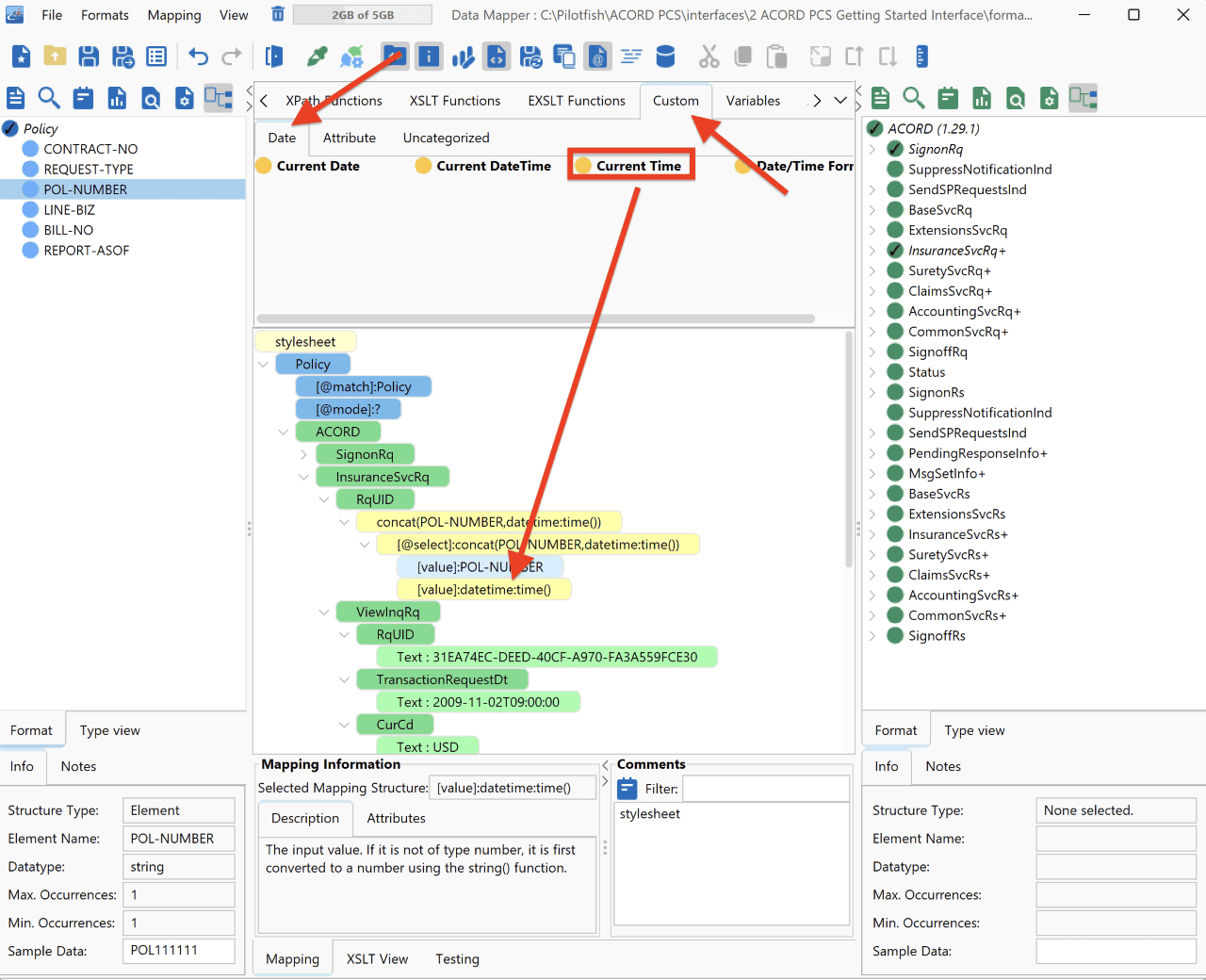The image size is (1206, 980).
Task: Expand the MsgSetInfo+ target tree node
Action: [x=872, y=474]
